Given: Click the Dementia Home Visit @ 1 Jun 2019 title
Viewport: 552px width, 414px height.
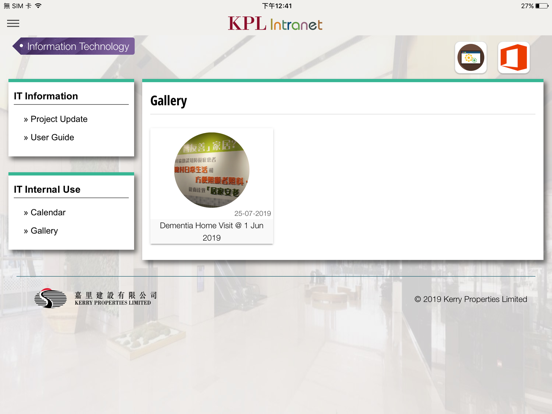Looking at the screenshot, I should click(212, 232).
